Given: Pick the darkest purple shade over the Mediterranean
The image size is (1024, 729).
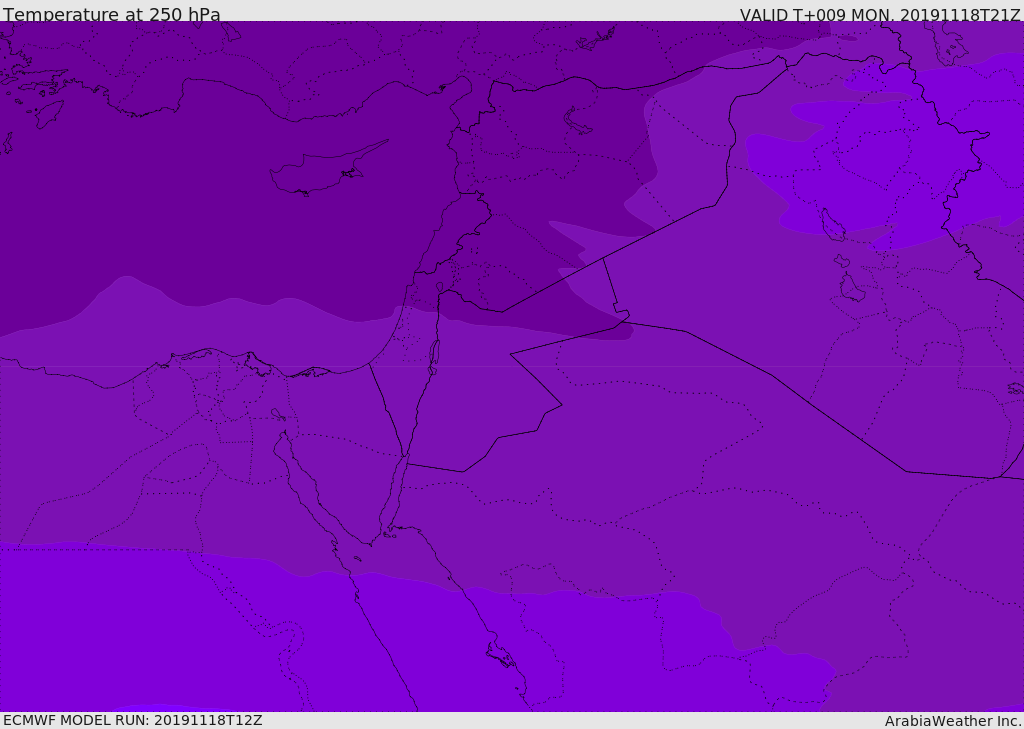Looking at the screenshot, I should tap(196, 196).
